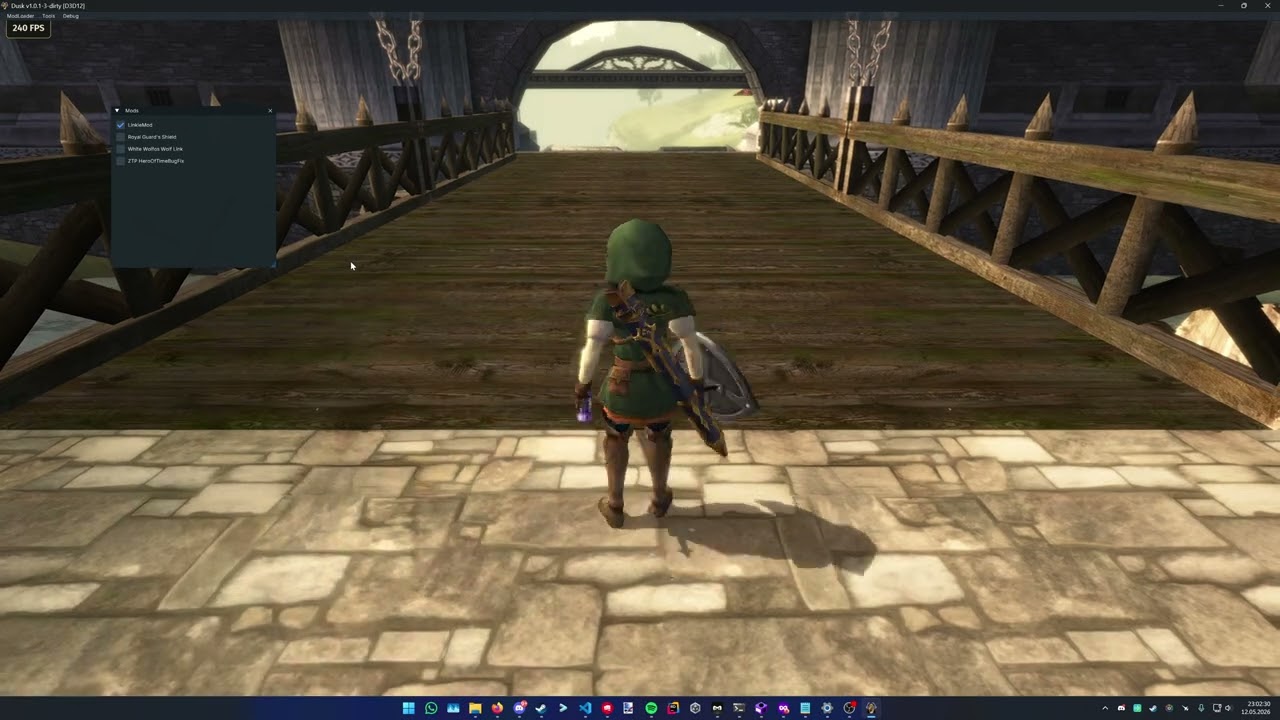This screenshot has width=1280, height=720.
Task: Open the Tools menu
Action: 48,16
